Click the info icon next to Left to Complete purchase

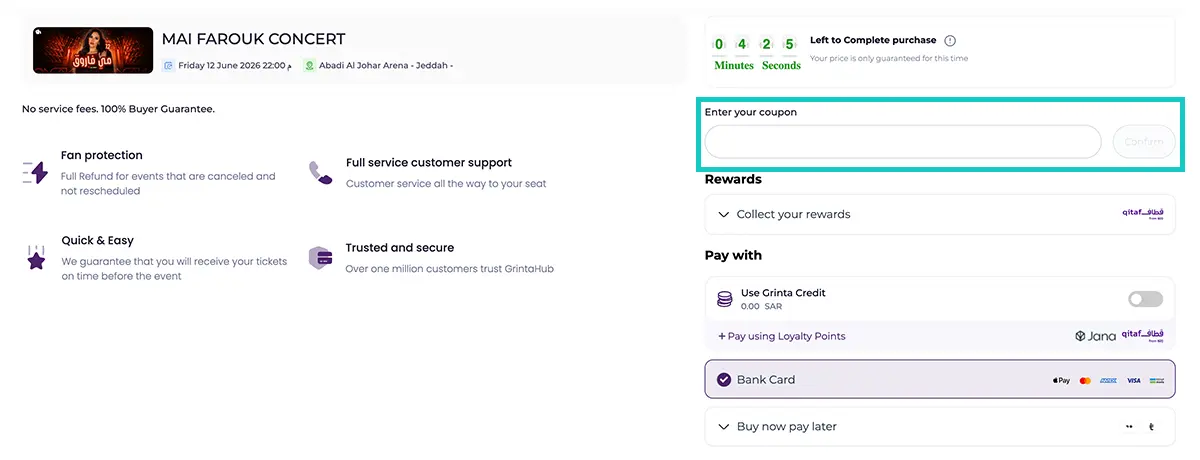tap(950, 41)
